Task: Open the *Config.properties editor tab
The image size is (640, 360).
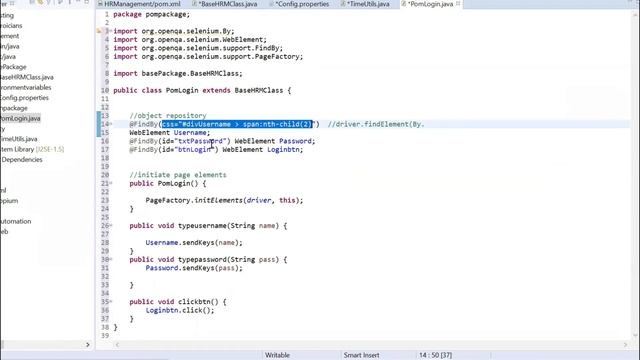Action: click(301, 4)
